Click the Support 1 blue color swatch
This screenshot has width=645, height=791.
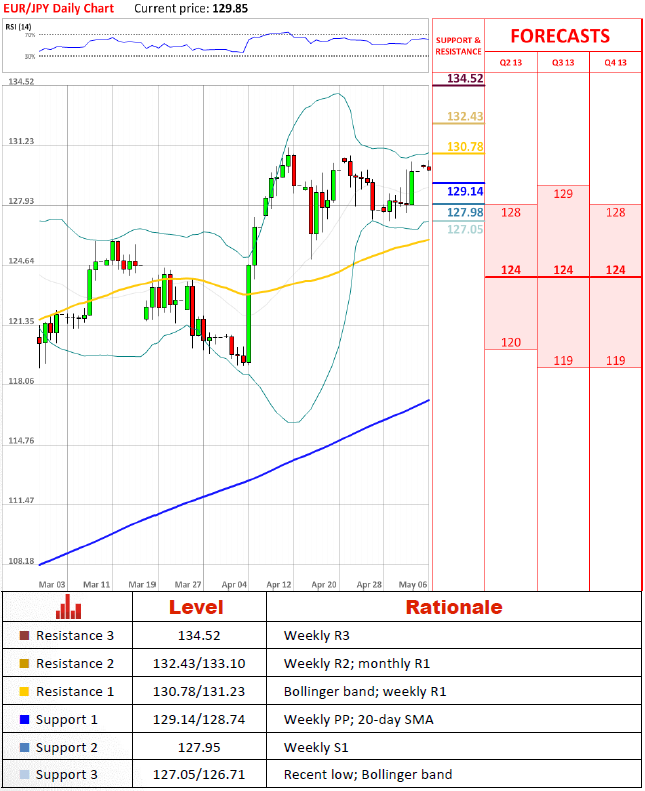point(24,719)
